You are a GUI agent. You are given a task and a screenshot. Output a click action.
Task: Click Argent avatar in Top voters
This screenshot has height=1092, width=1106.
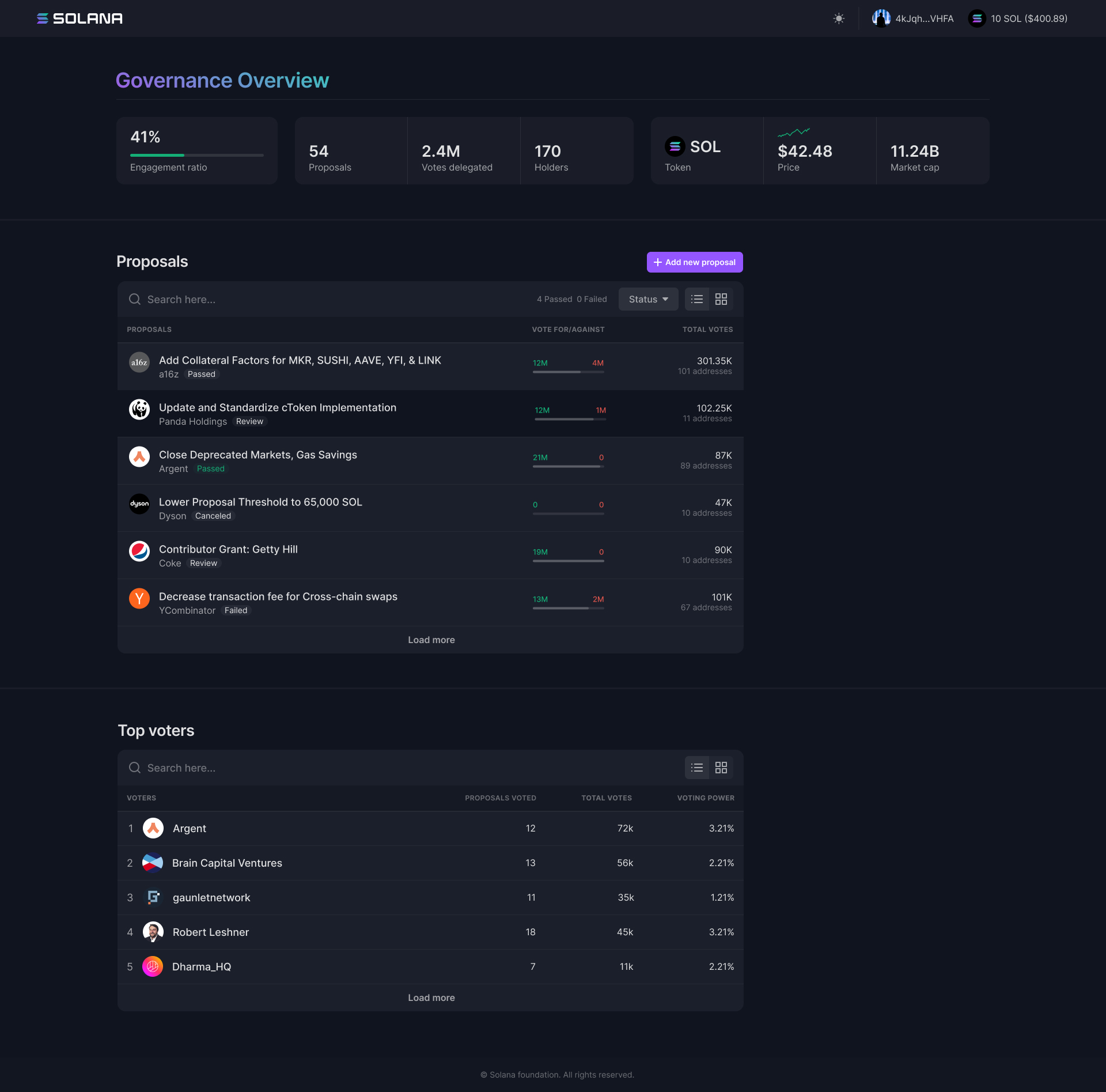pyautogui.click(x=153, y=829)
